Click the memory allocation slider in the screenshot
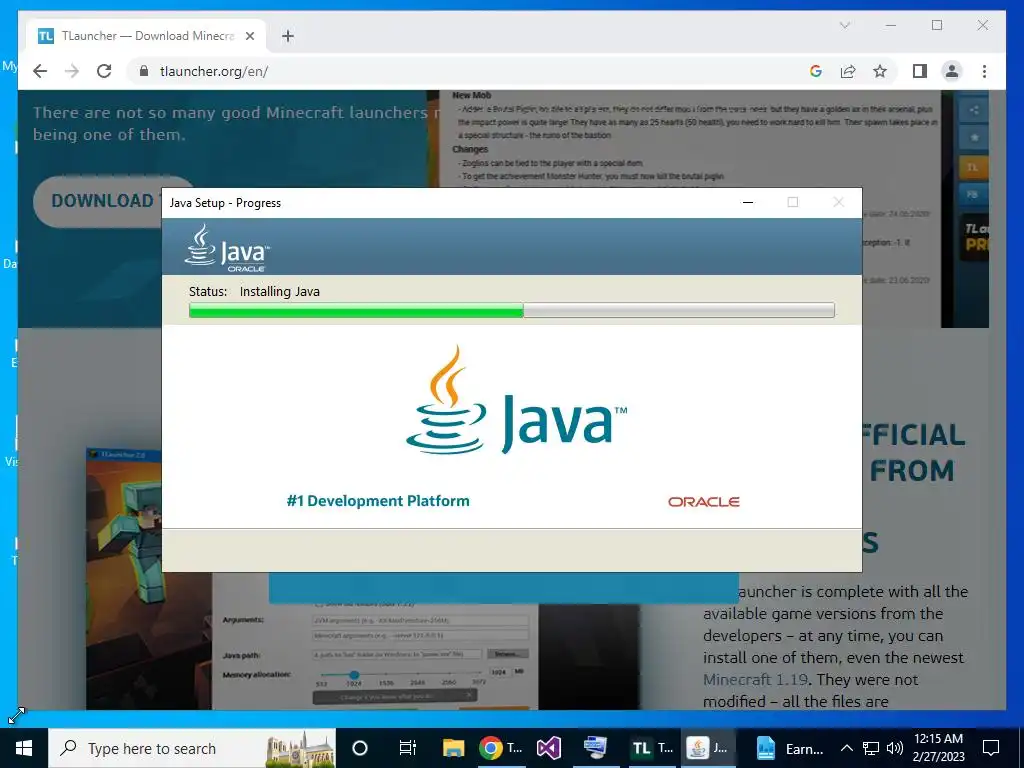This screenshot has height=768, width=1024. [400, 674]
